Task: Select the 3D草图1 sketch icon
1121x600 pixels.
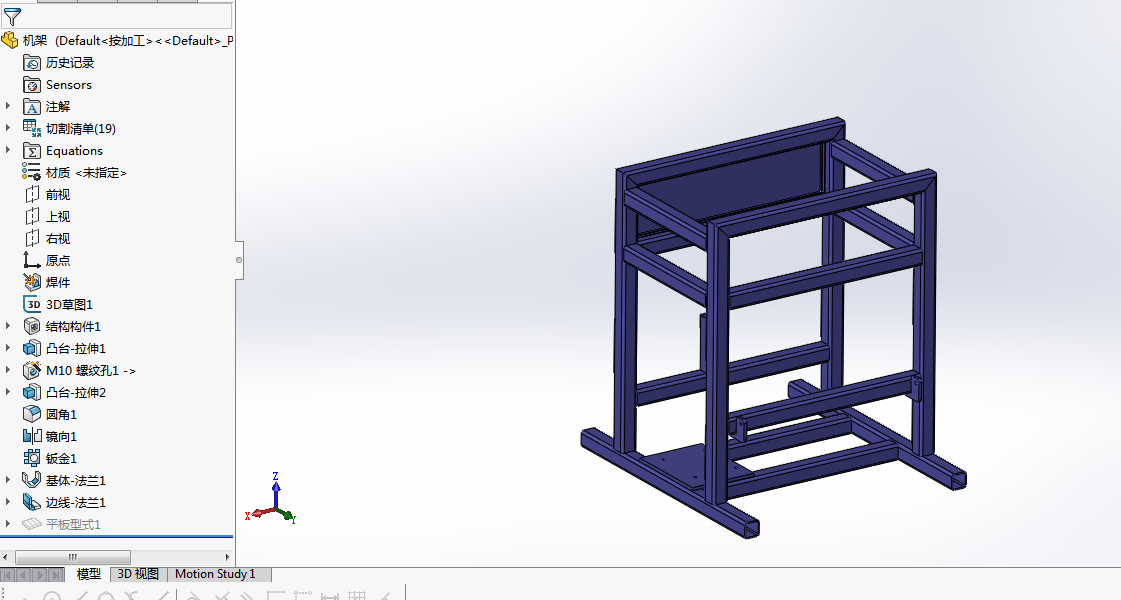Action: click(31, 305)
